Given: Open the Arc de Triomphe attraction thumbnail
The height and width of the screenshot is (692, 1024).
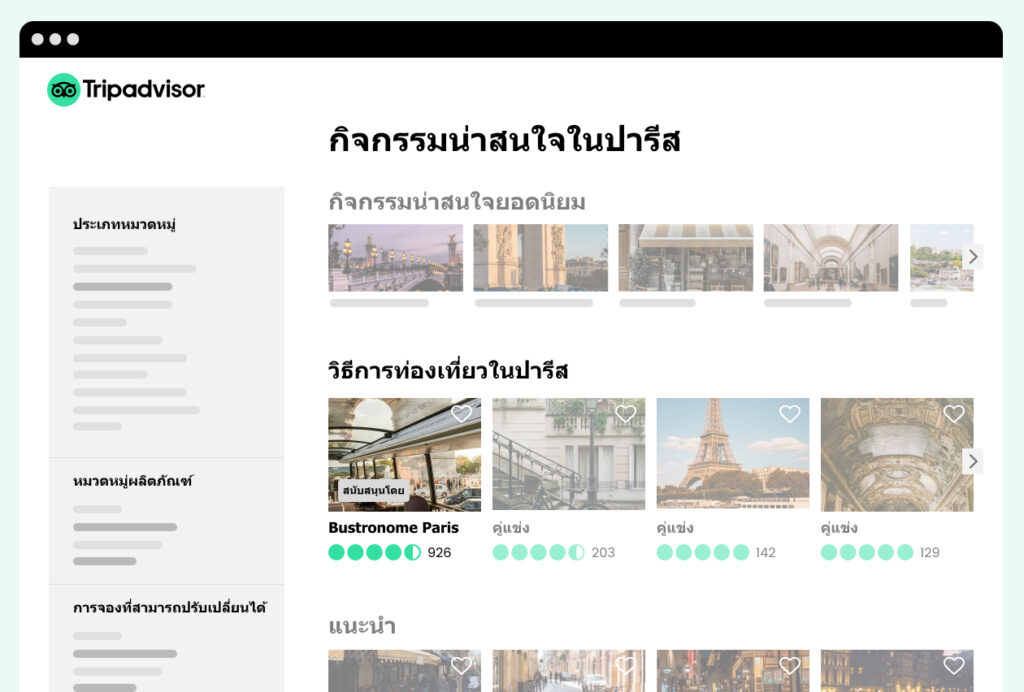Looking at the screenshot, I should coord(541,258).
